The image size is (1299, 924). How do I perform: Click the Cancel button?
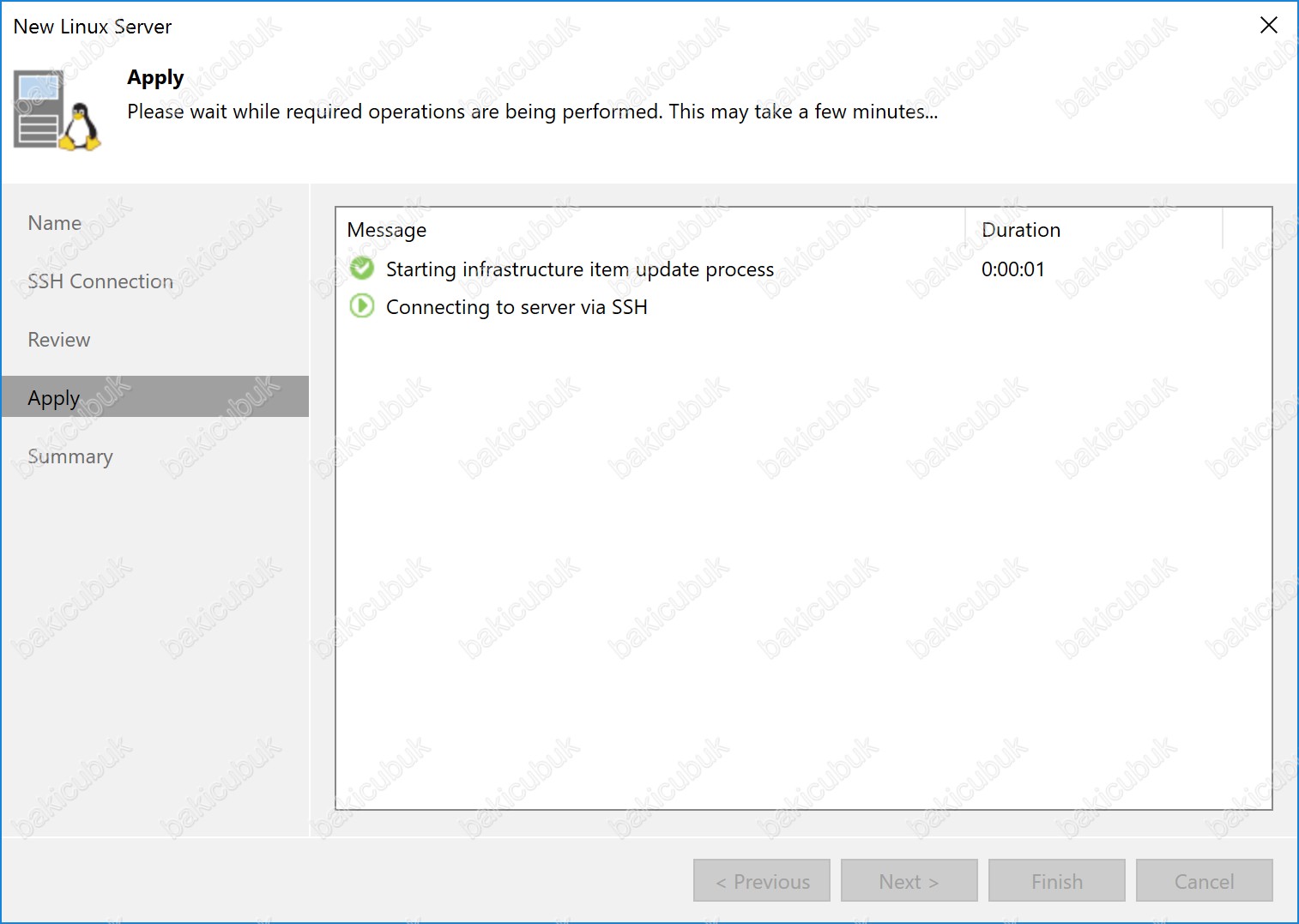click(1205, 880)
